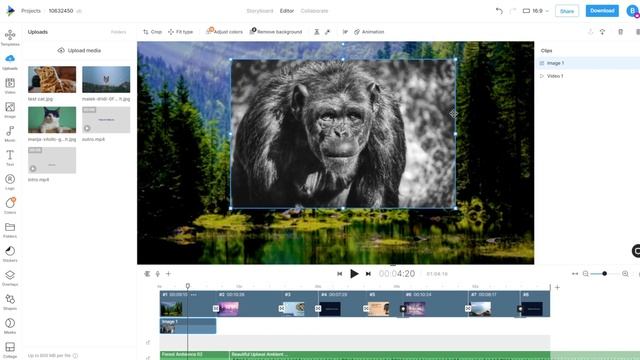
Task: Play the video preview
Action: pos(354,274)
